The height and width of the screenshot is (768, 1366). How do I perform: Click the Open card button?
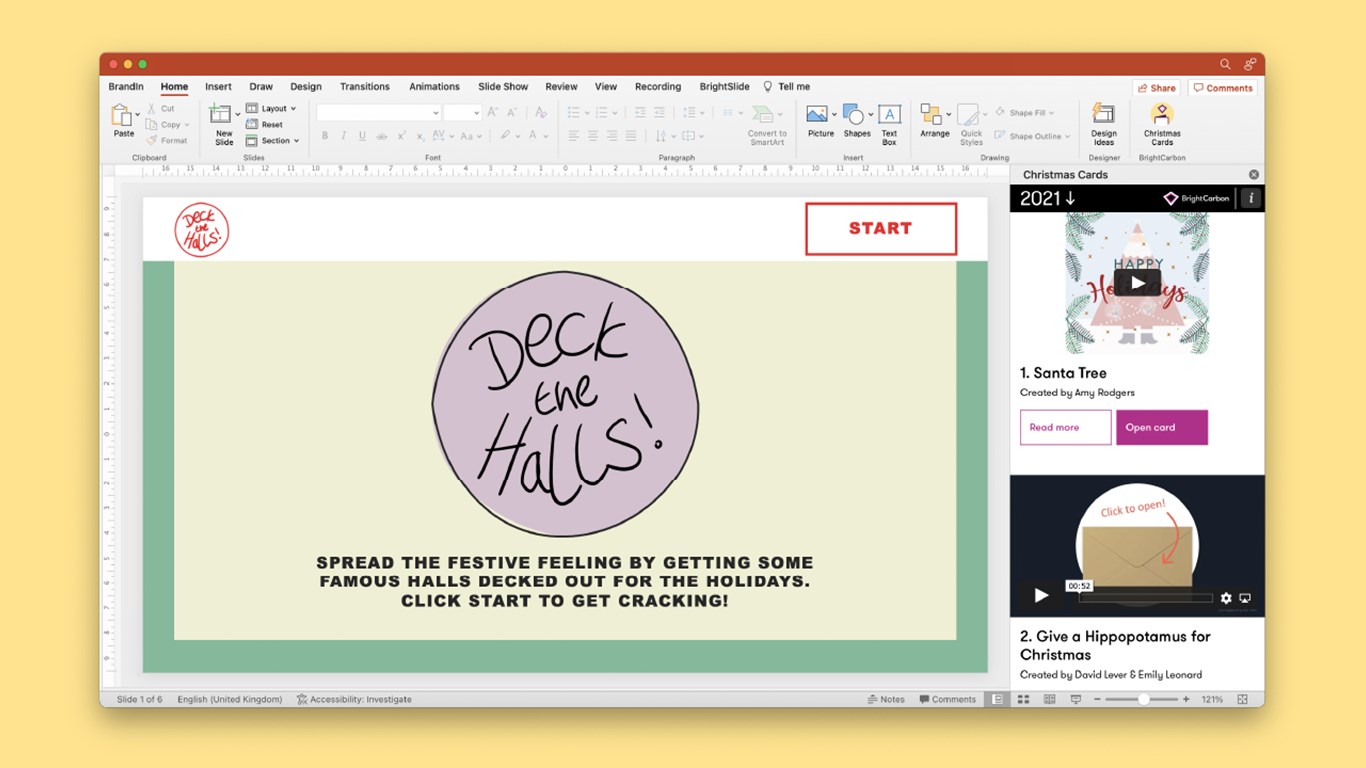(x=1161, y=427)
